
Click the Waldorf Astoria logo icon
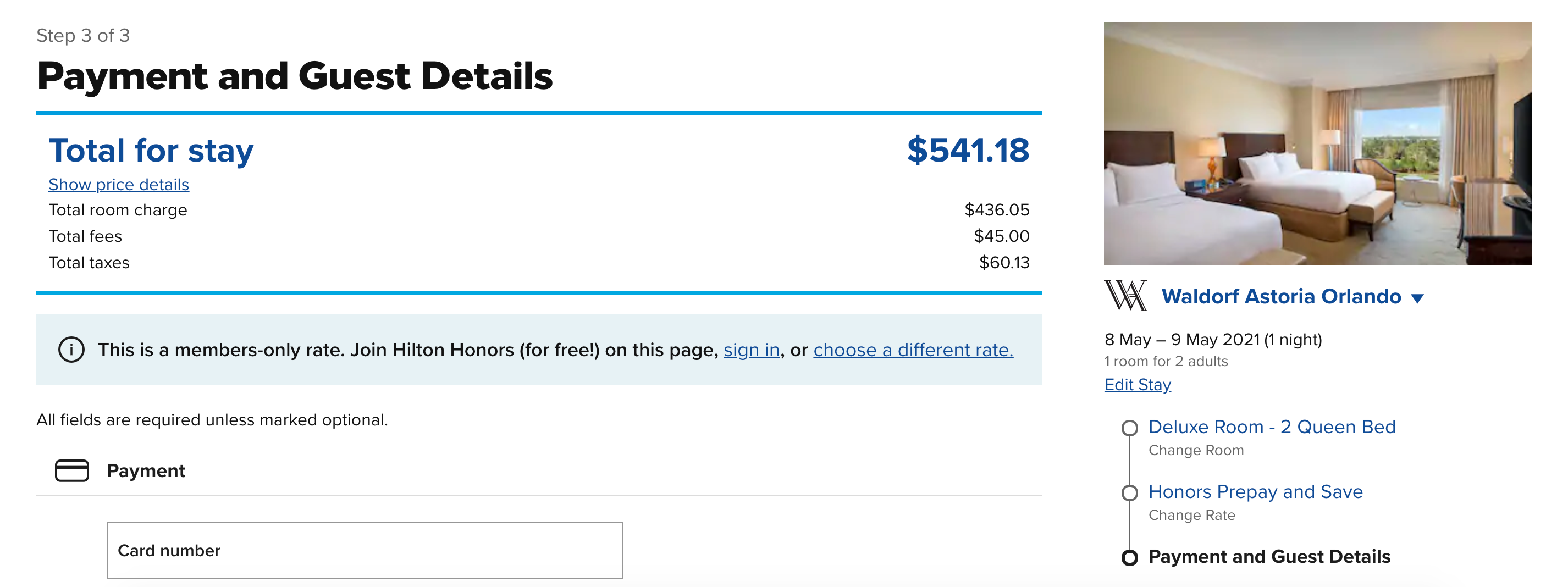[1125, 296]
